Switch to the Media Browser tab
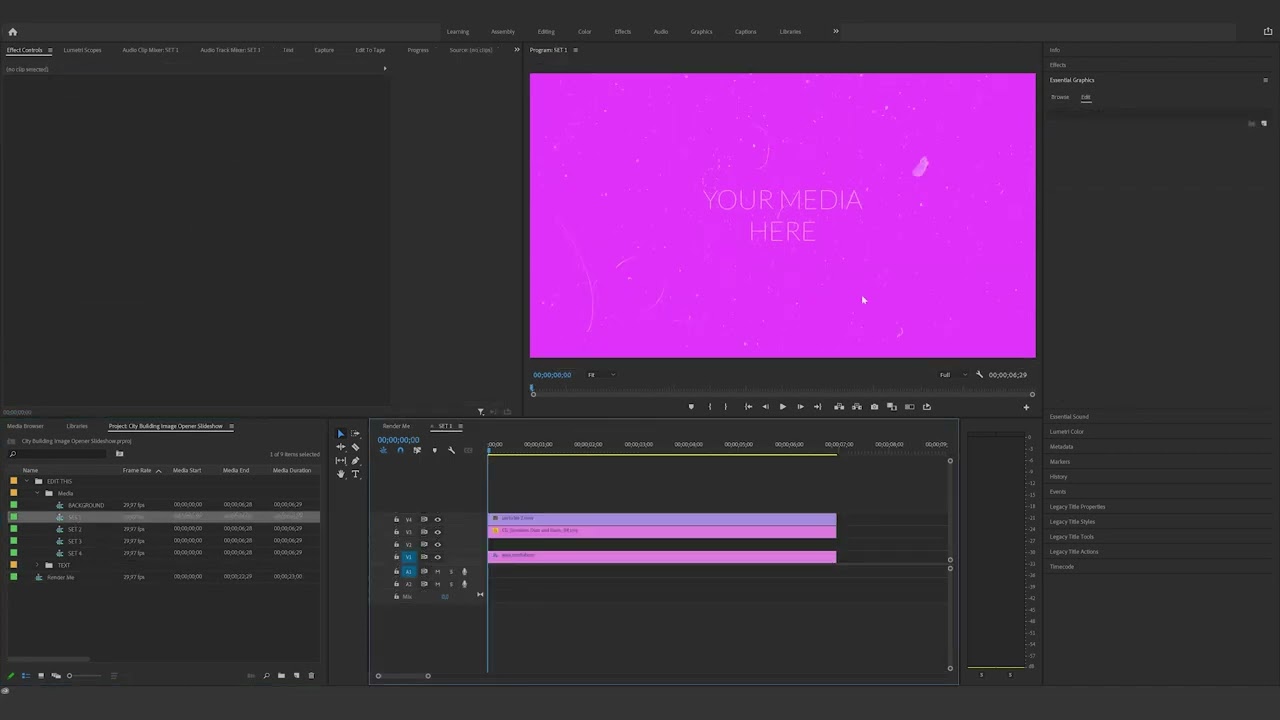 tap(26, 426)
